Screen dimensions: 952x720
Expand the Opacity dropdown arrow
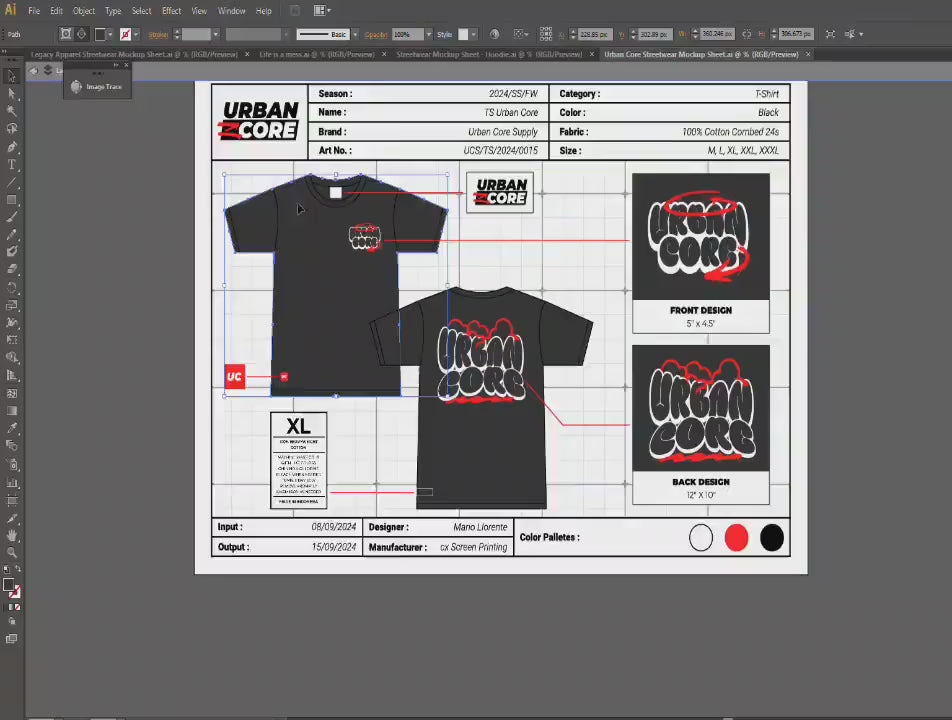coord(428,34)
